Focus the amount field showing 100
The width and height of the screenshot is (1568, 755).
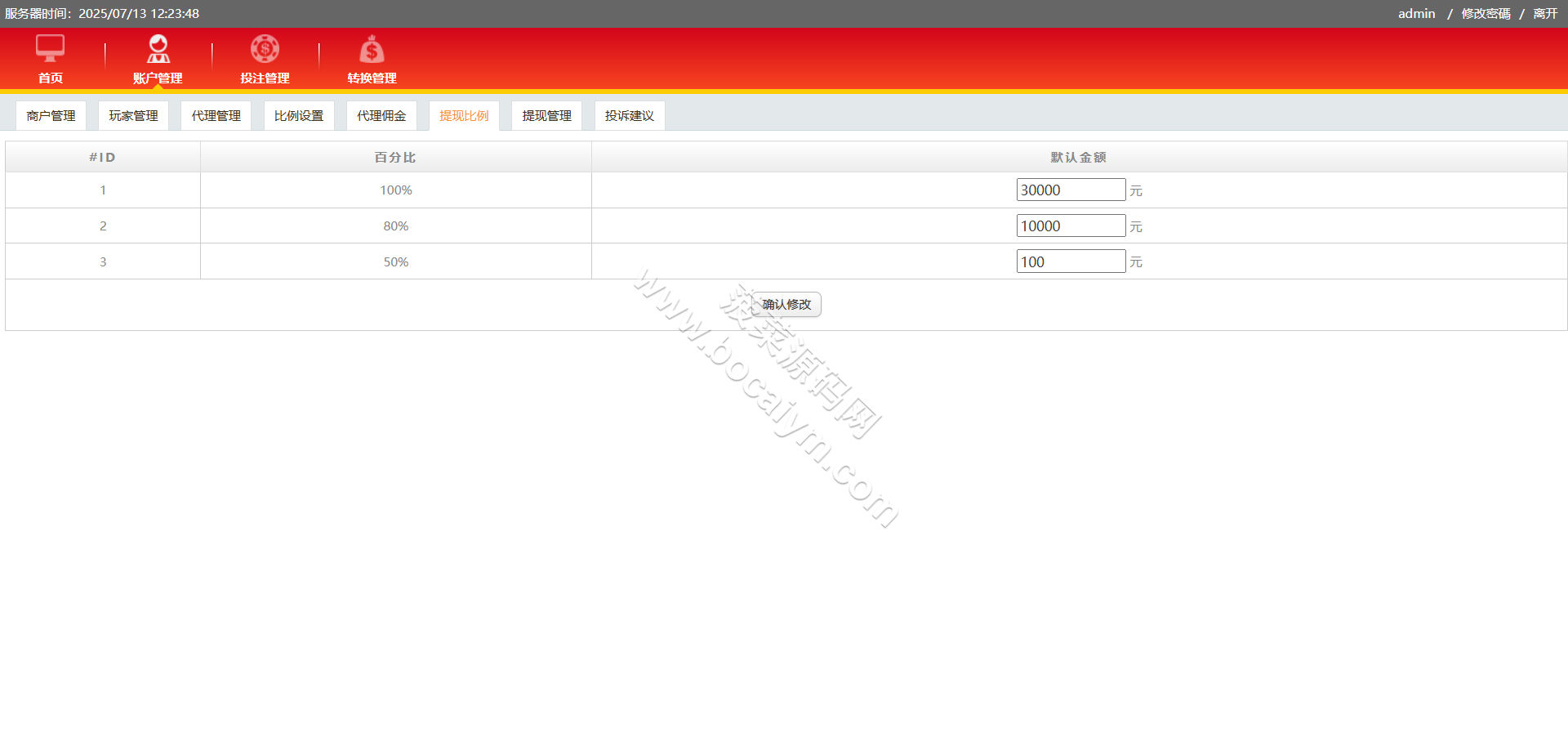tap(1071, 261)
